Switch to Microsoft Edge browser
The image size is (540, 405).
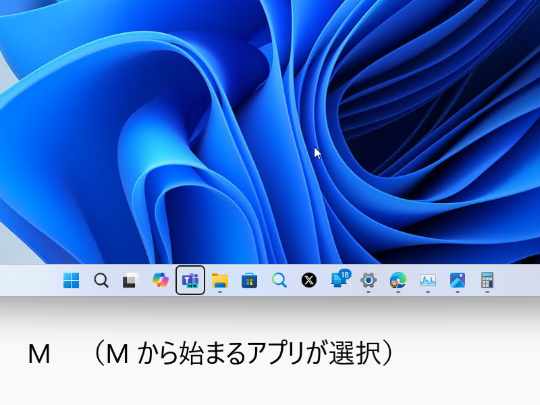[398, 280]
